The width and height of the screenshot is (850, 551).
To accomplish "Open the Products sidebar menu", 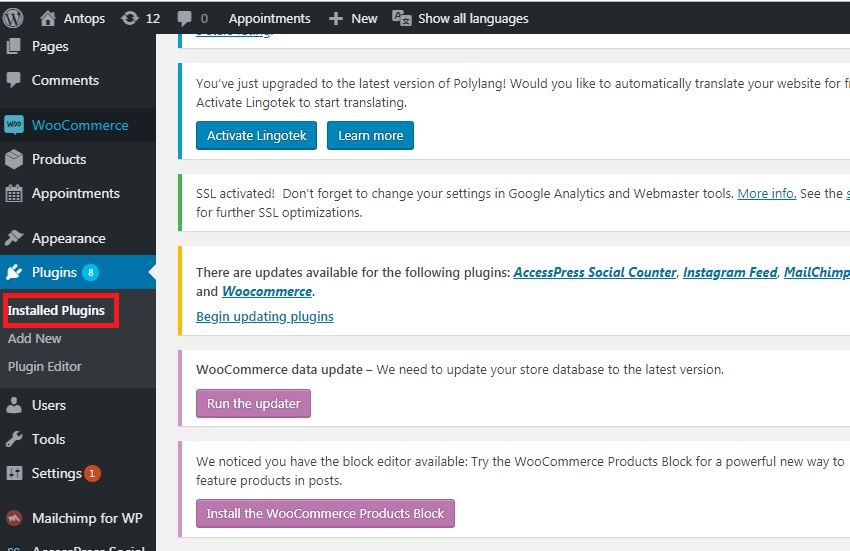I will [x=59, y=159].
